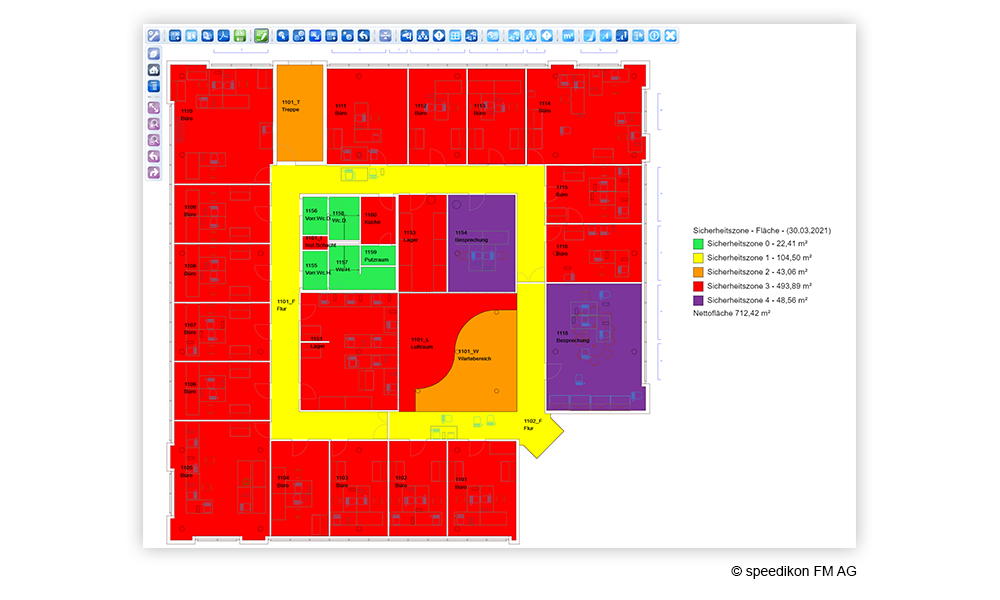Click the dark diamond warning icon
Image resolution: width=1000 pixels, height=600 pixels.
pos(439,36)
